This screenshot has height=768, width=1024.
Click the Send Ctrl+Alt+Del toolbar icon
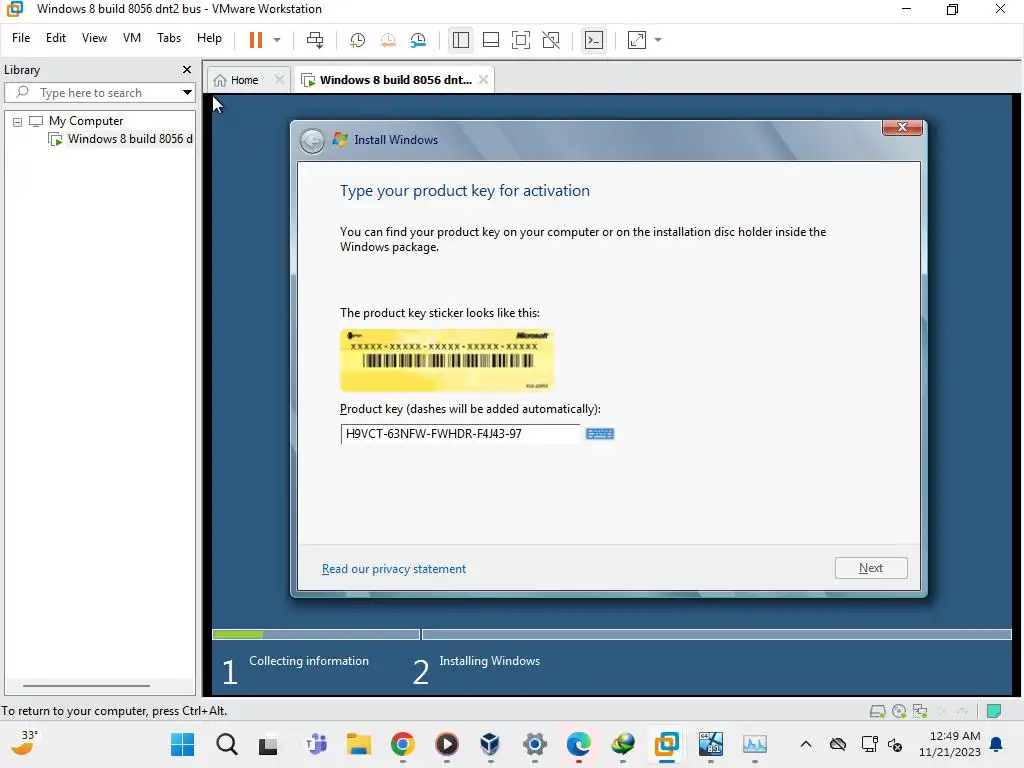pos(315,40)
